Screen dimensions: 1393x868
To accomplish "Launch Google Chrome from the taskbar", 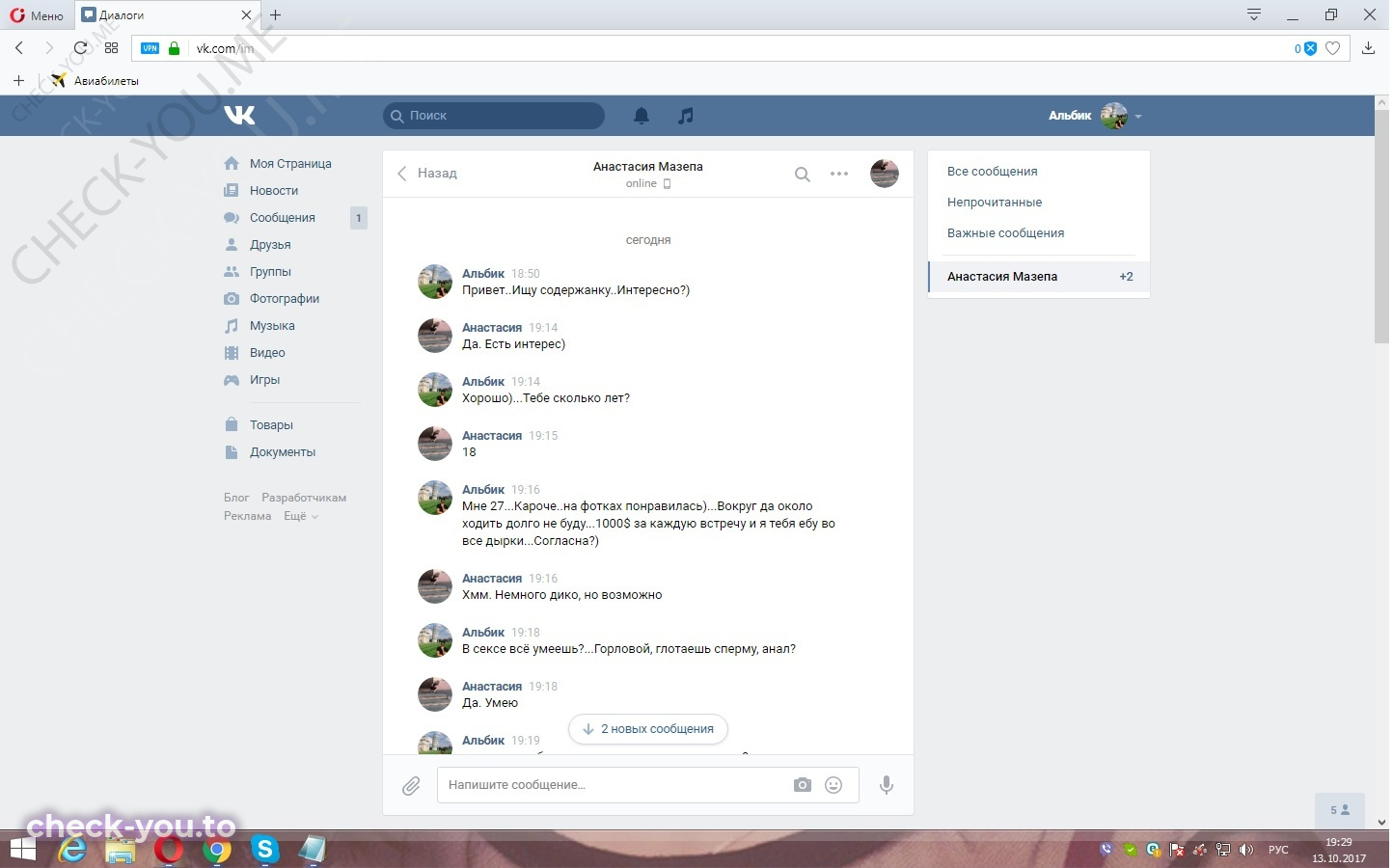I will [x=217, y=850].
